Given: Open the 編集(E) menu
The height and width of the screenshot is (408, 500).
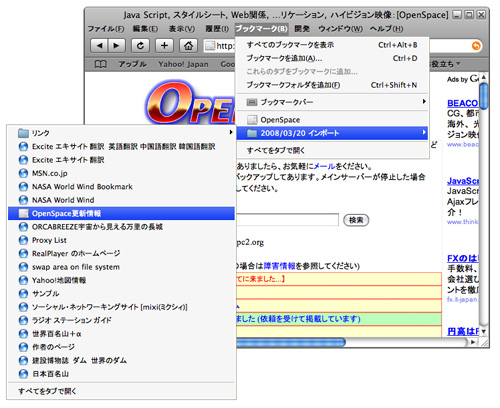Looking at the screenshot, I should [x=145, y=29].
